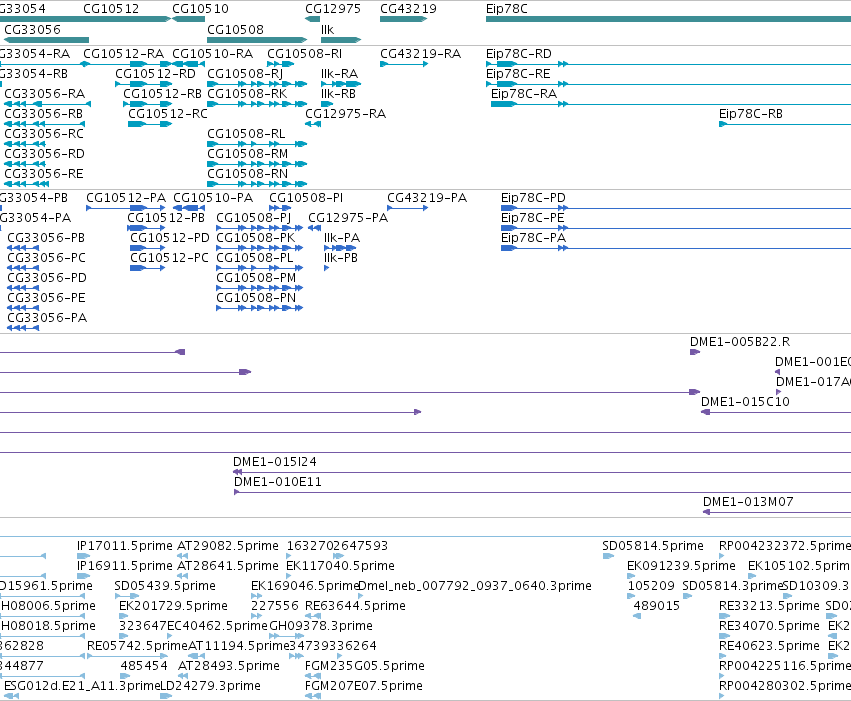This screenshot has height=701, width=851.
Task: Click protein CG33056-PA
Action: point(47,318)
